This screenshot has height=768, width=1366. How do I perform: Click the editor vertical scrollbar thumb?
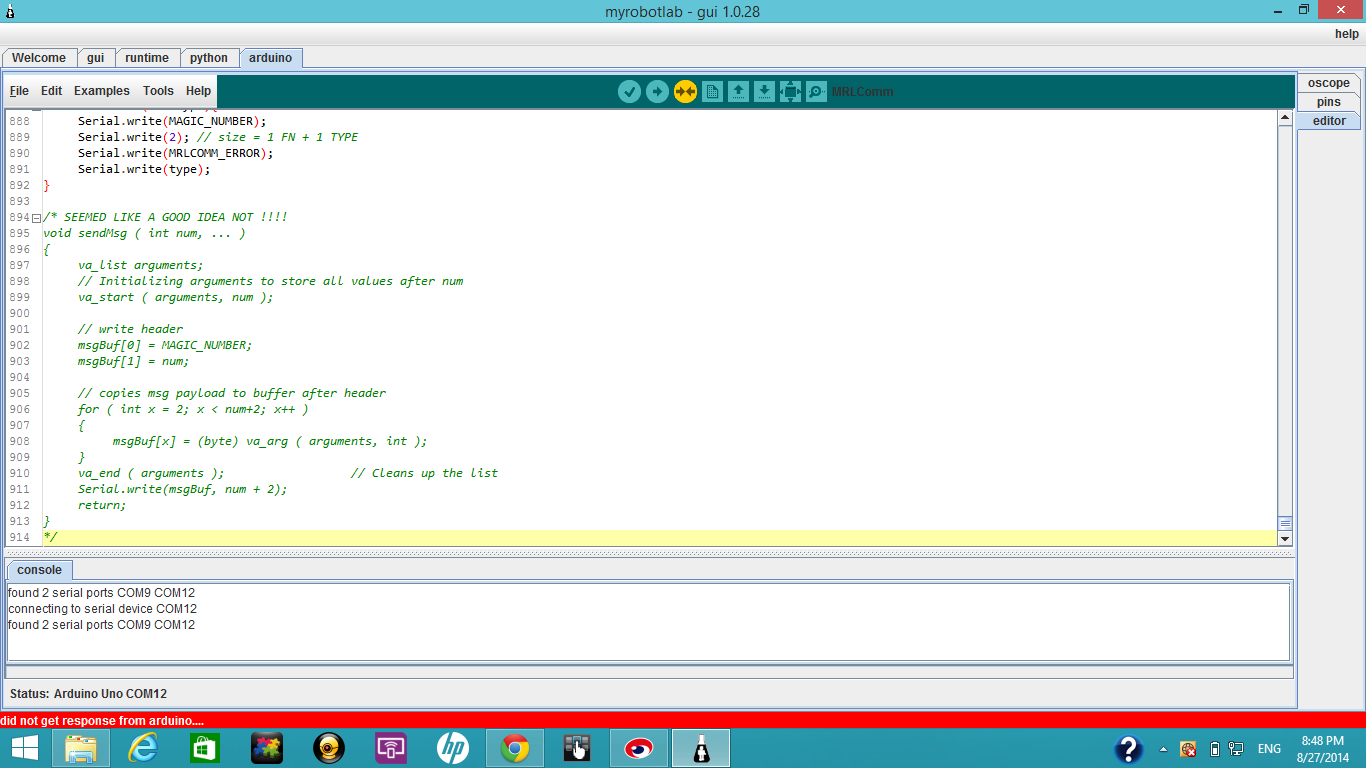1285,523
